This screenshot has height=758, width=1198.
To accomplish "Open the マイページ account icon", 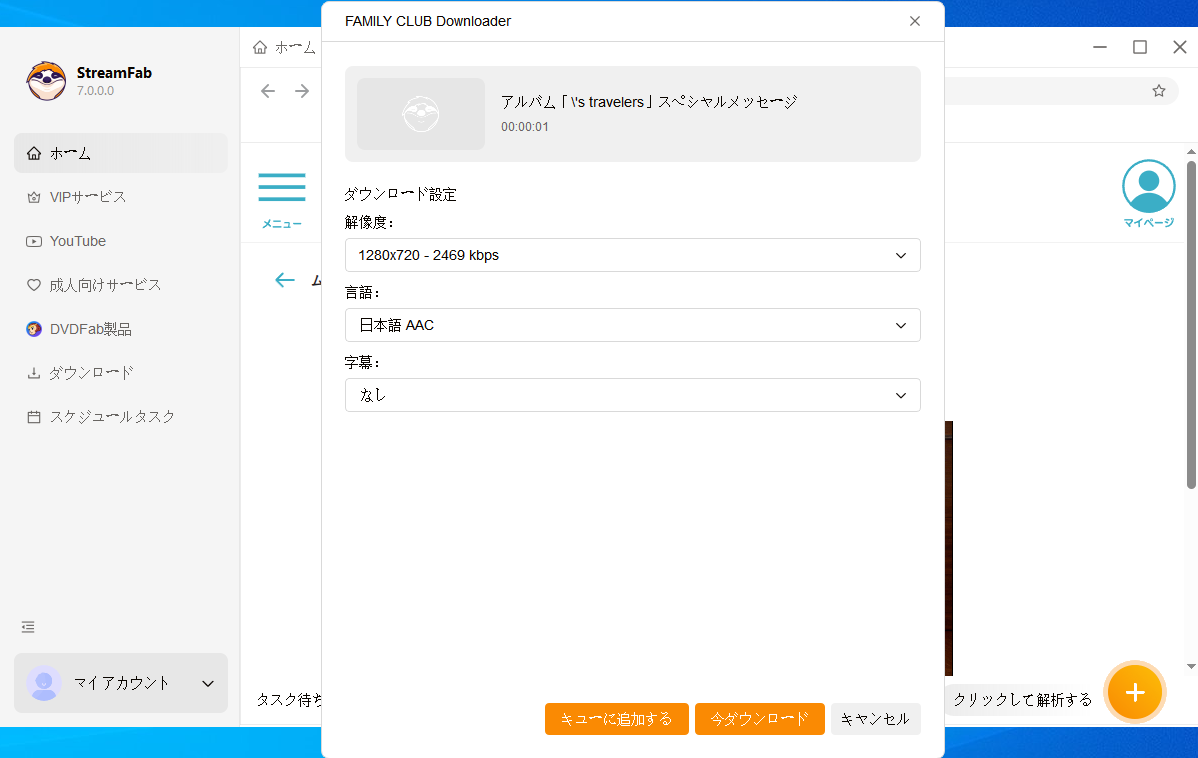I will (x=1147, y=184).
